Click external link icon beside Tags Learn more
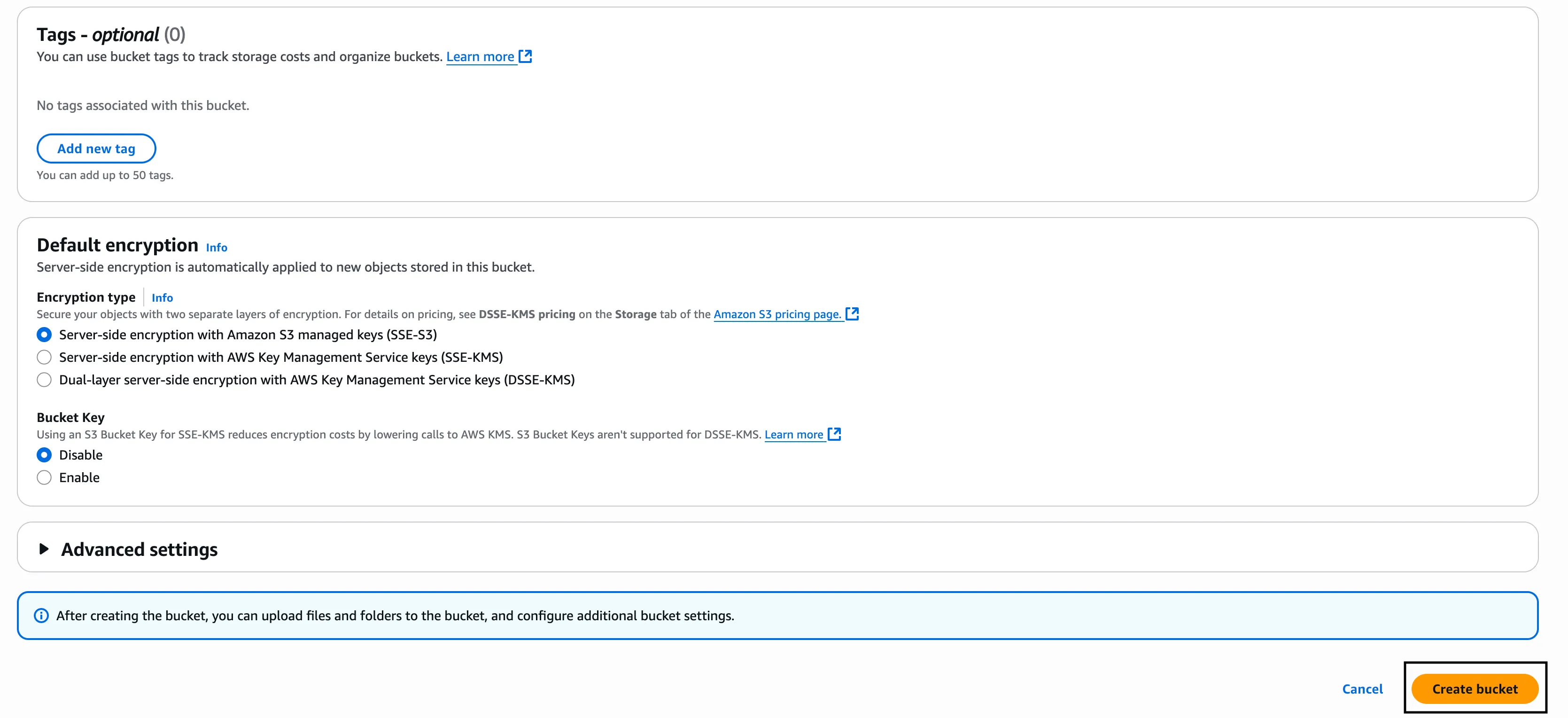Image resolution: width=1568 pixels, height=718 pixels. [x=525, y=57]
